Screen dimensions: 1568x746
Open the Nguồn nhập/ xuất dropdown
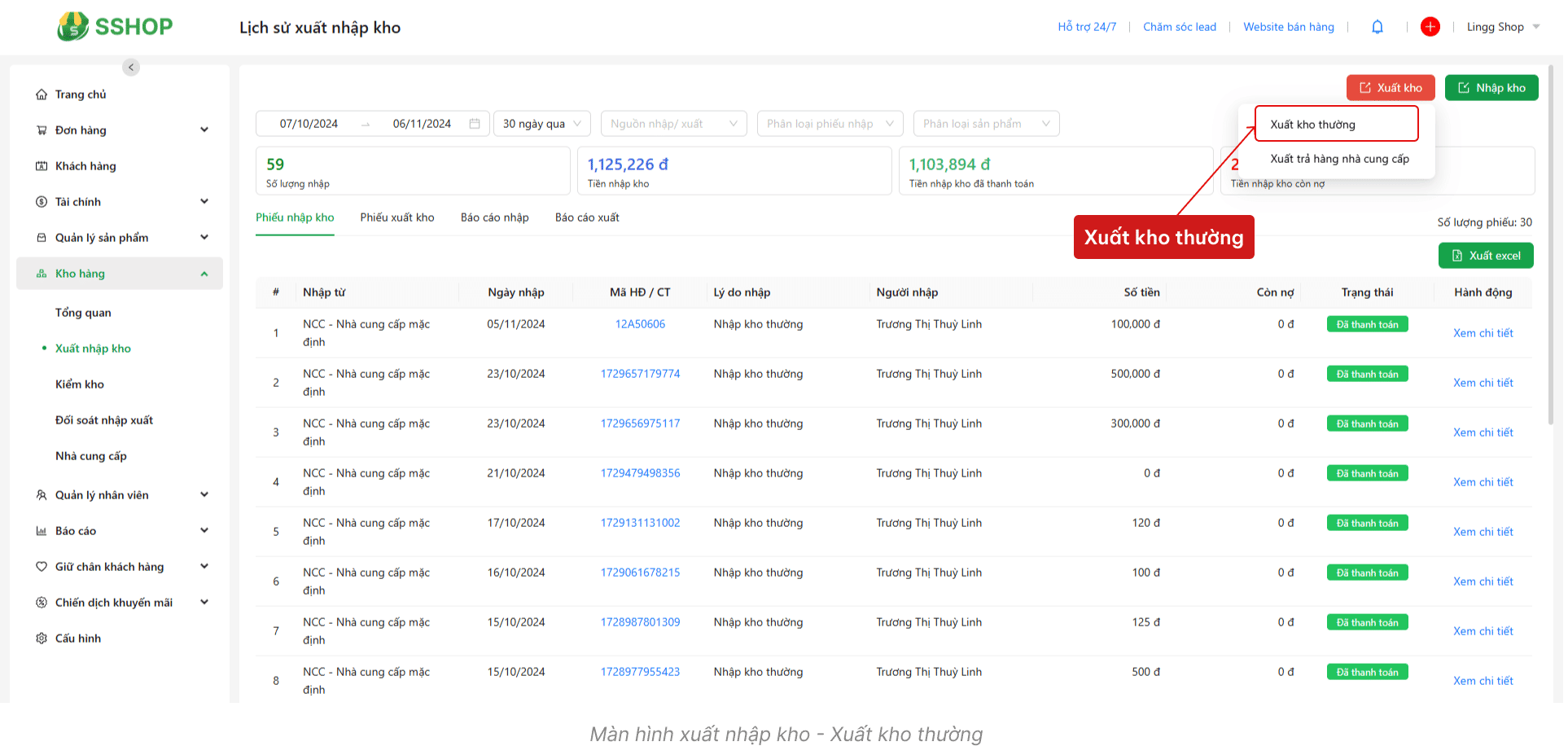(673, 124)
